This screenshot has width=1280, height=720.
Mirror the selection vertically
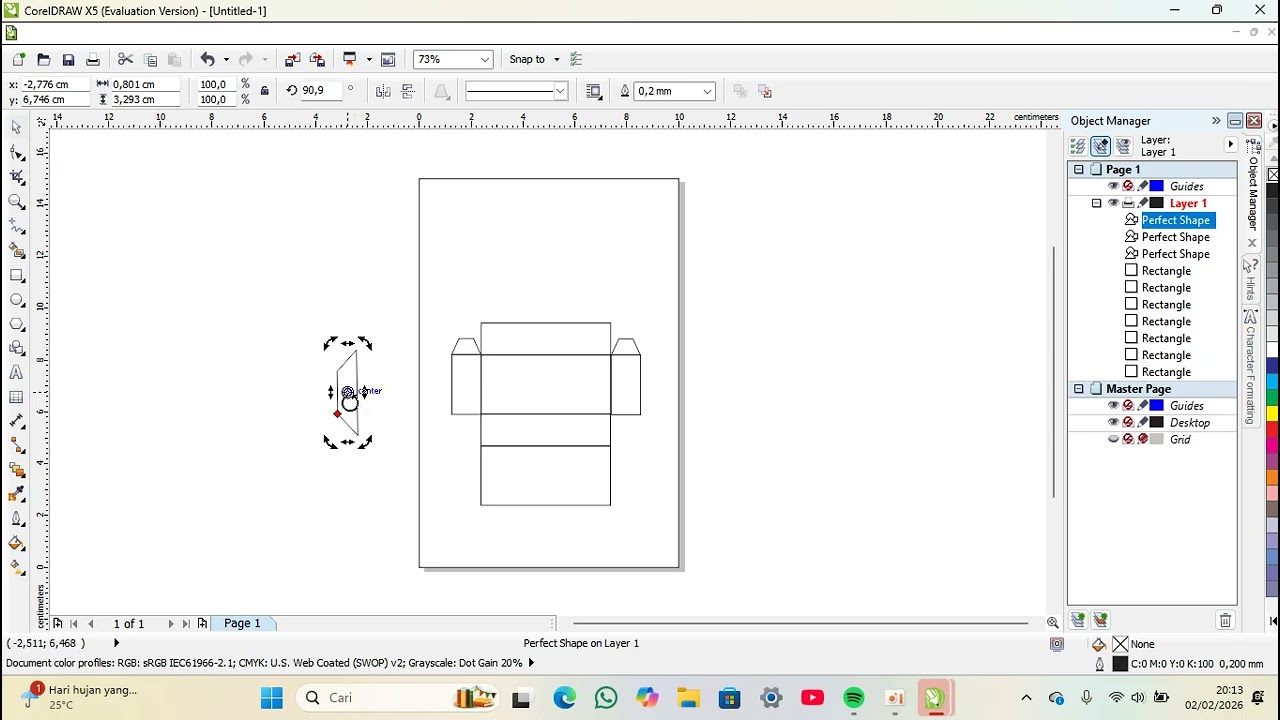(408, 91)
